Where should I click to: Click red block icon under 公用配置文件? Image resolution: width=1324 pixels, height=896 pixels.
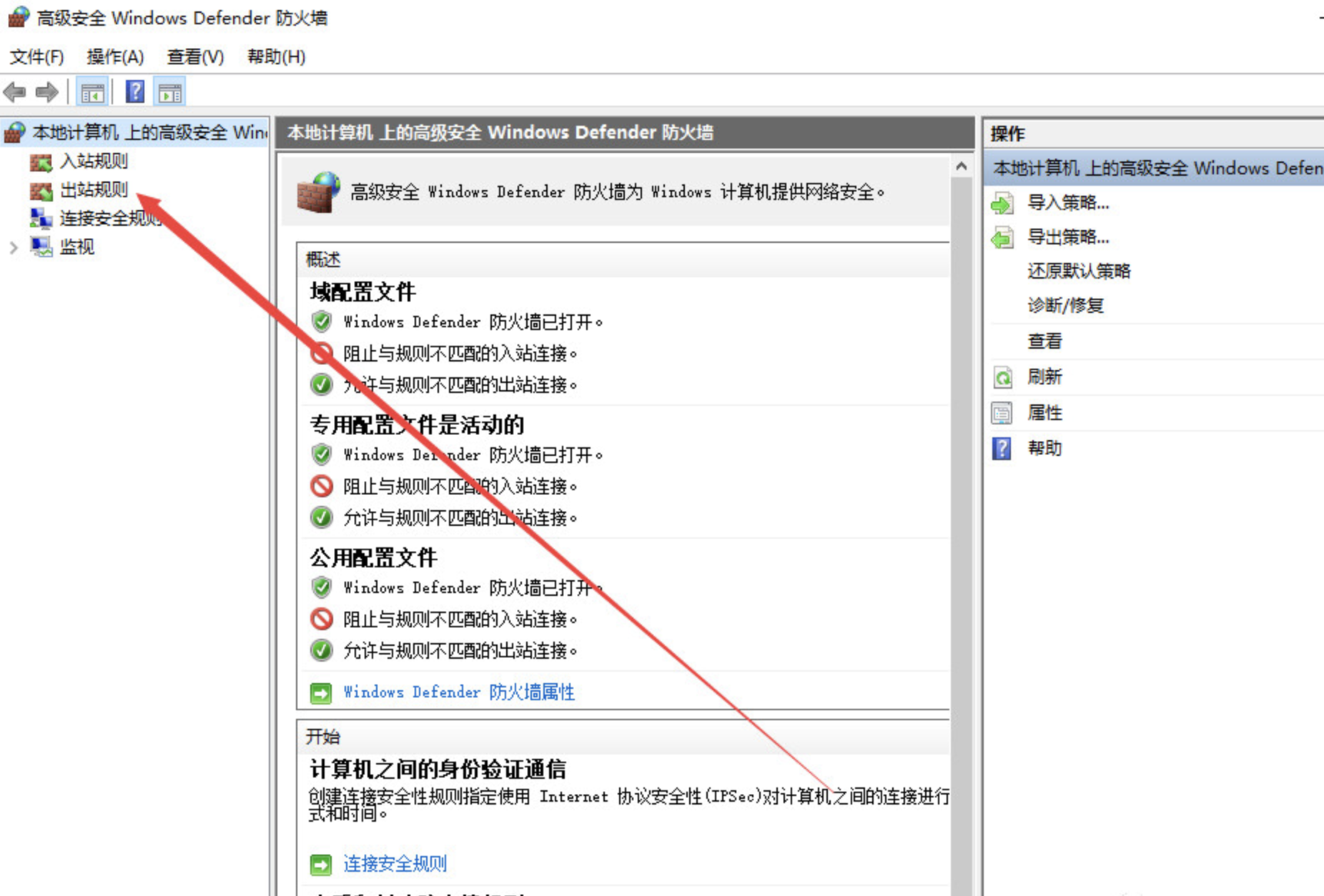click(322, 619)
